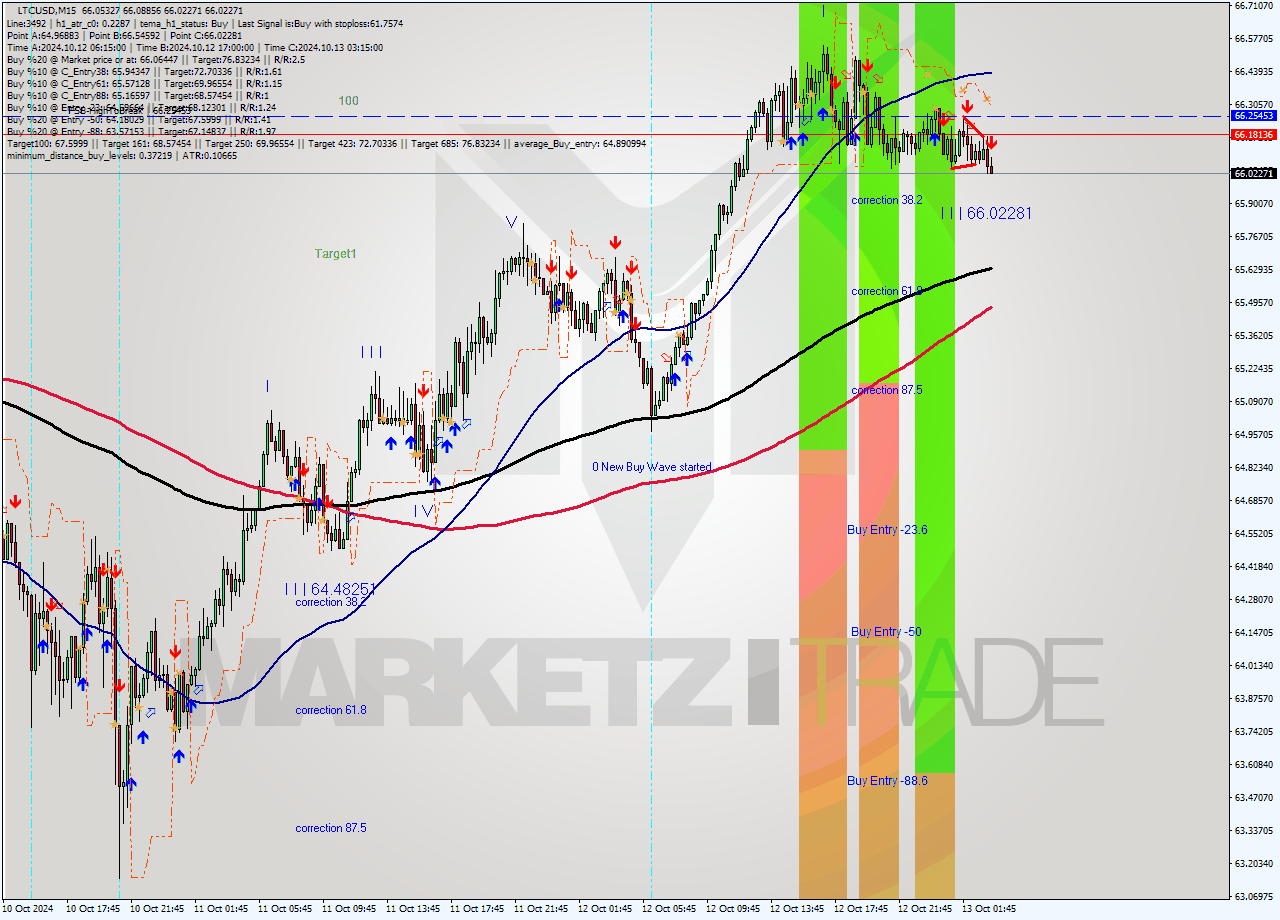Click the LTCUSD,M15 chart title text

tap(47, 10)
